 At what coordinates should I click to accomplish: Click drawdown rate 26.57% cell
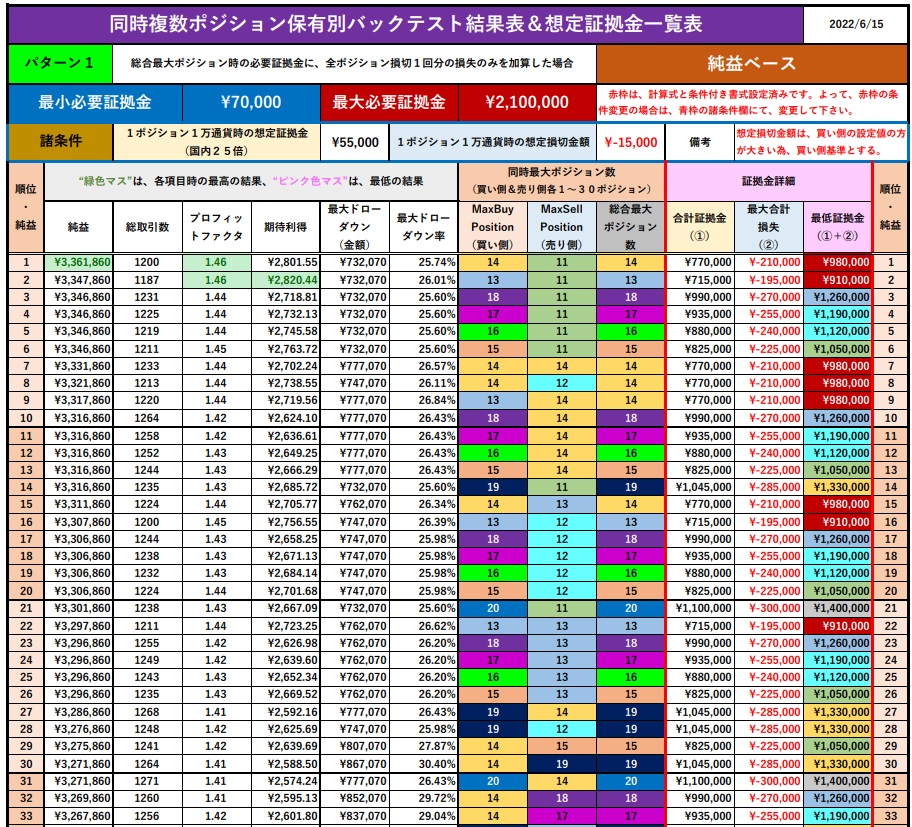click(x=424, y=366)
